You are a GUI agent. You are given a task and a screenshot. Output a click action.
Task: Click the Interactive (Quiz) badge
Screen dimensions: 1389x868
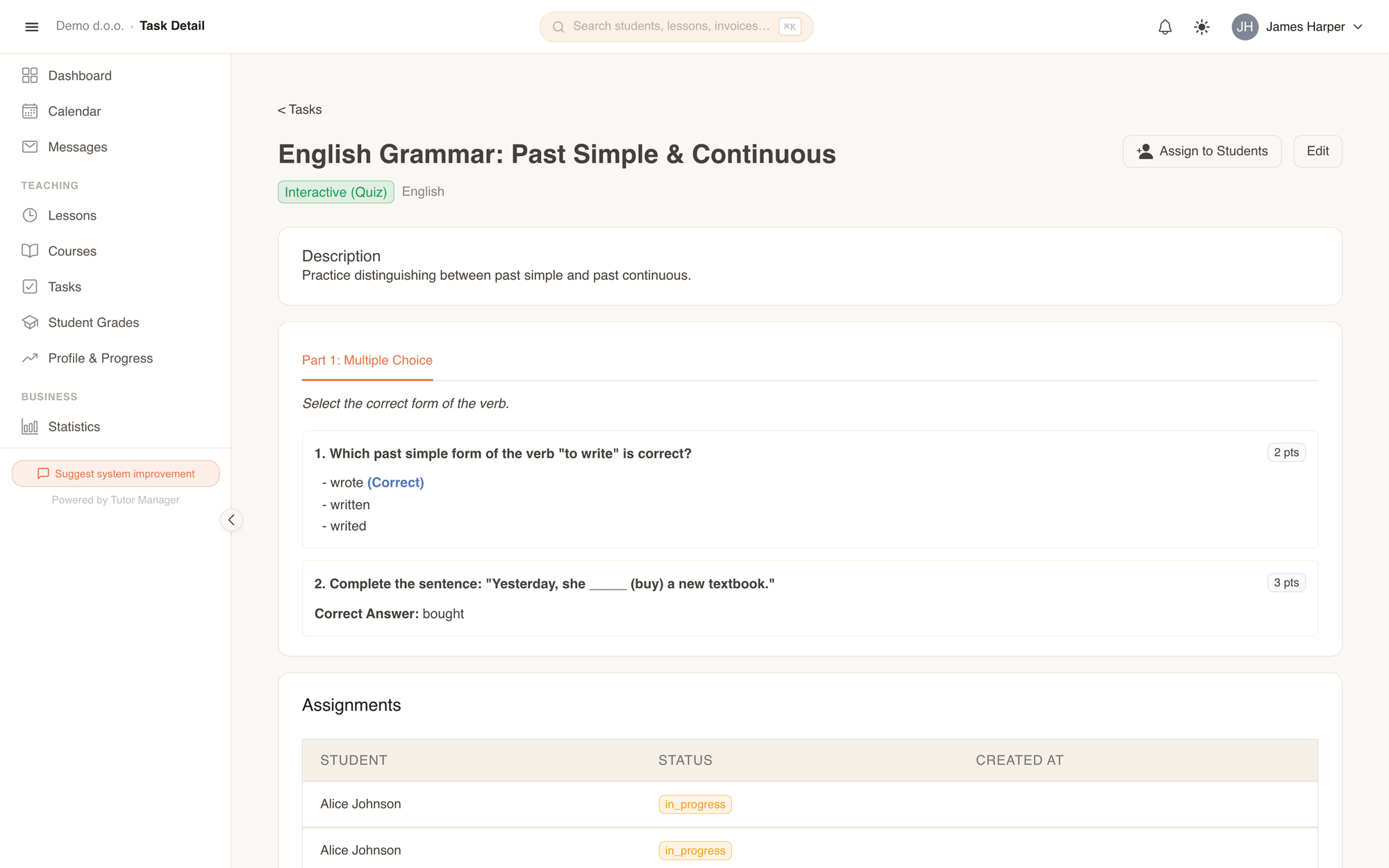pyautogui.click(x=335, y=192)
